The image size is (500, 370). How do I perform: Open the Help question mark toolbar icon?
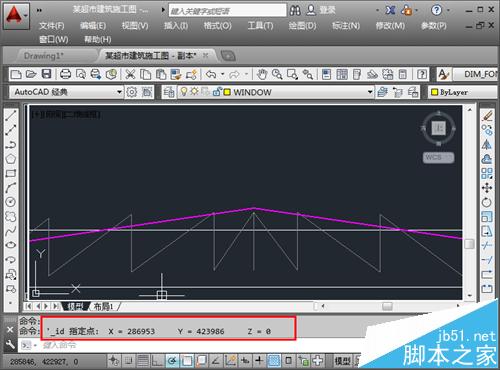click(422, 74)
